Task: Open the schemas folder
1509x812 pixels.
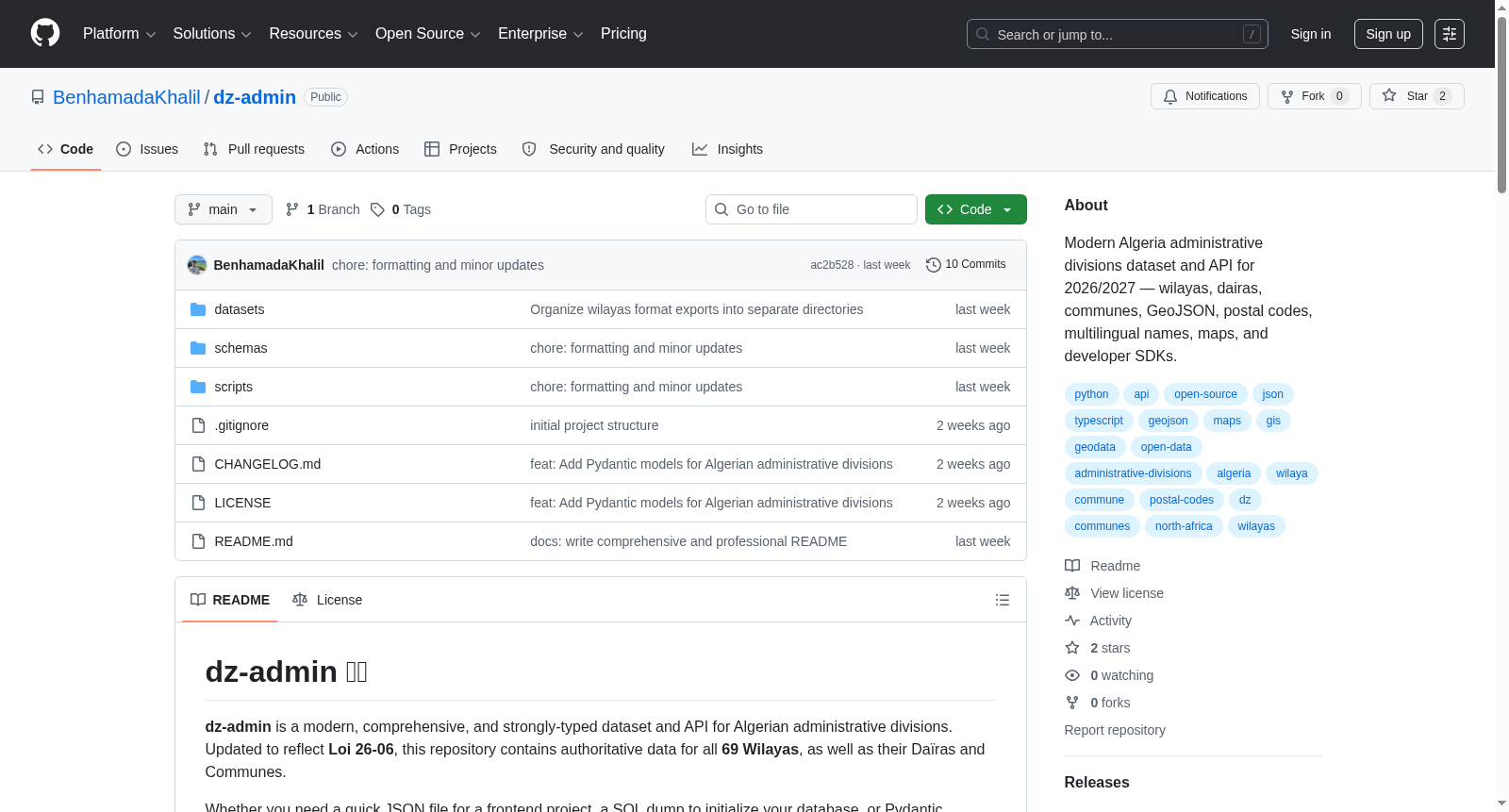Action: pos(240,348)
